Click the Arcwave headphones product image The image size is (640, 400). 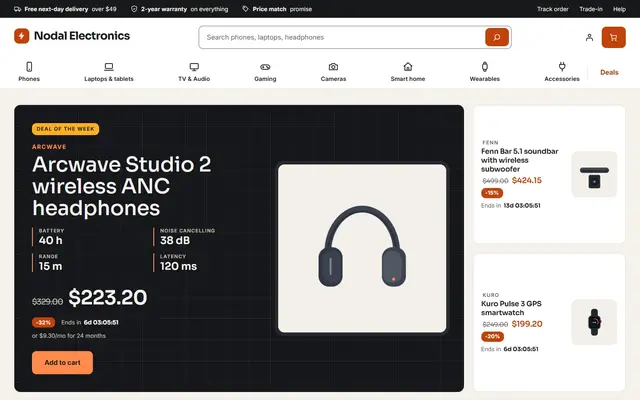(362, 248)
